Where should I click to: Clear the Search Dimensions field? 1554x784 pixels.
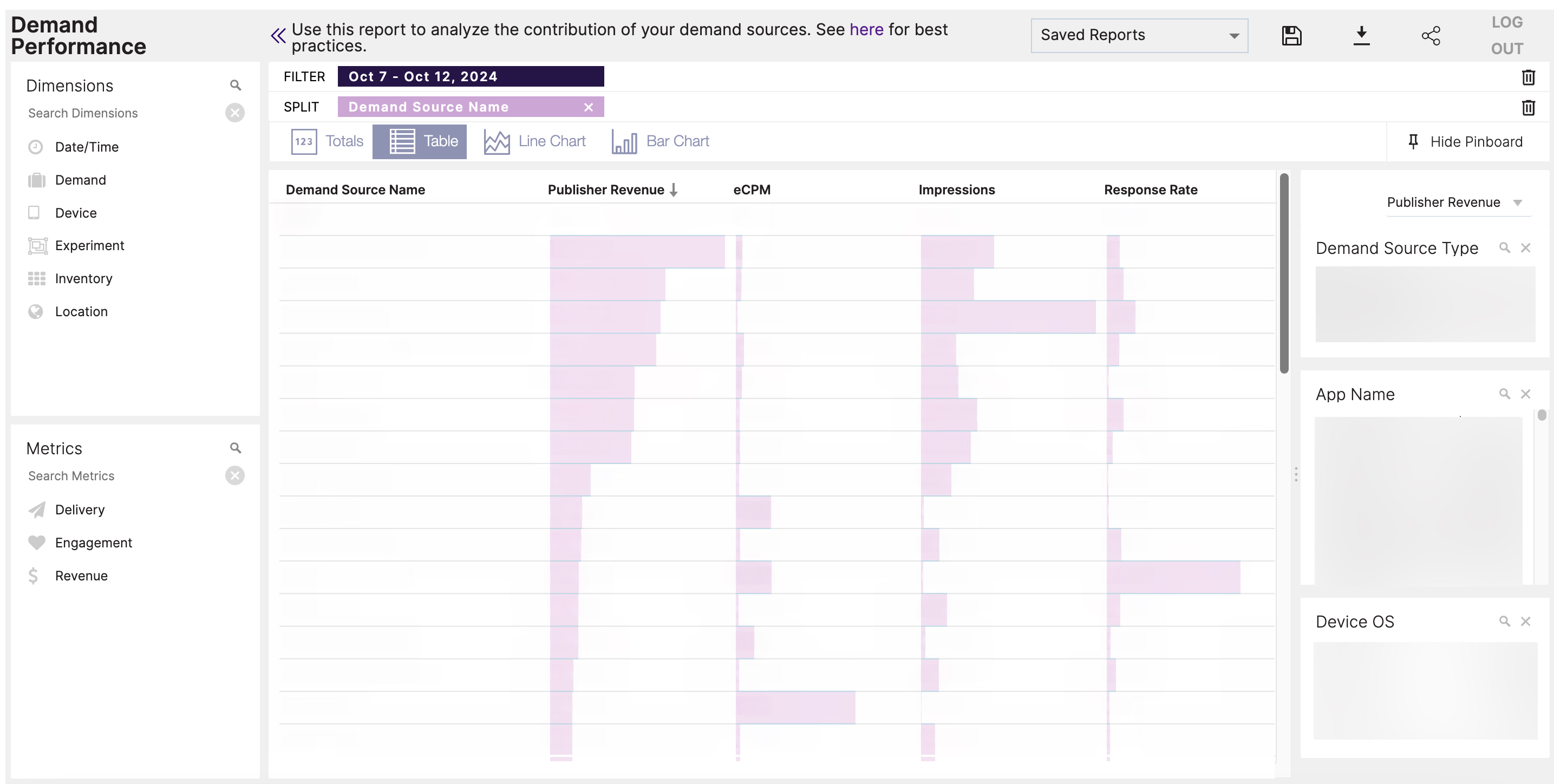(x=234, y=113)
